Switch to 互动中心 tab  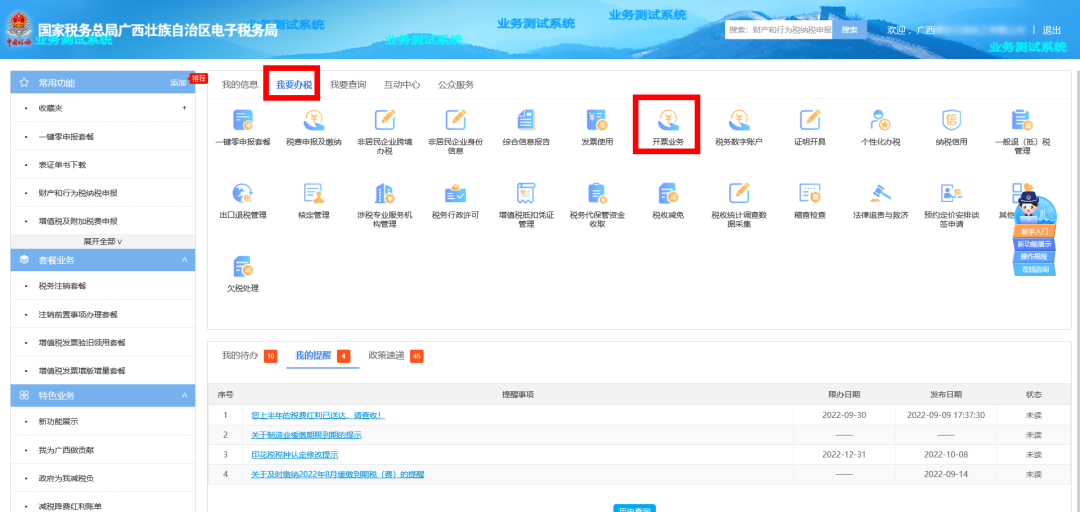[402, 85]
